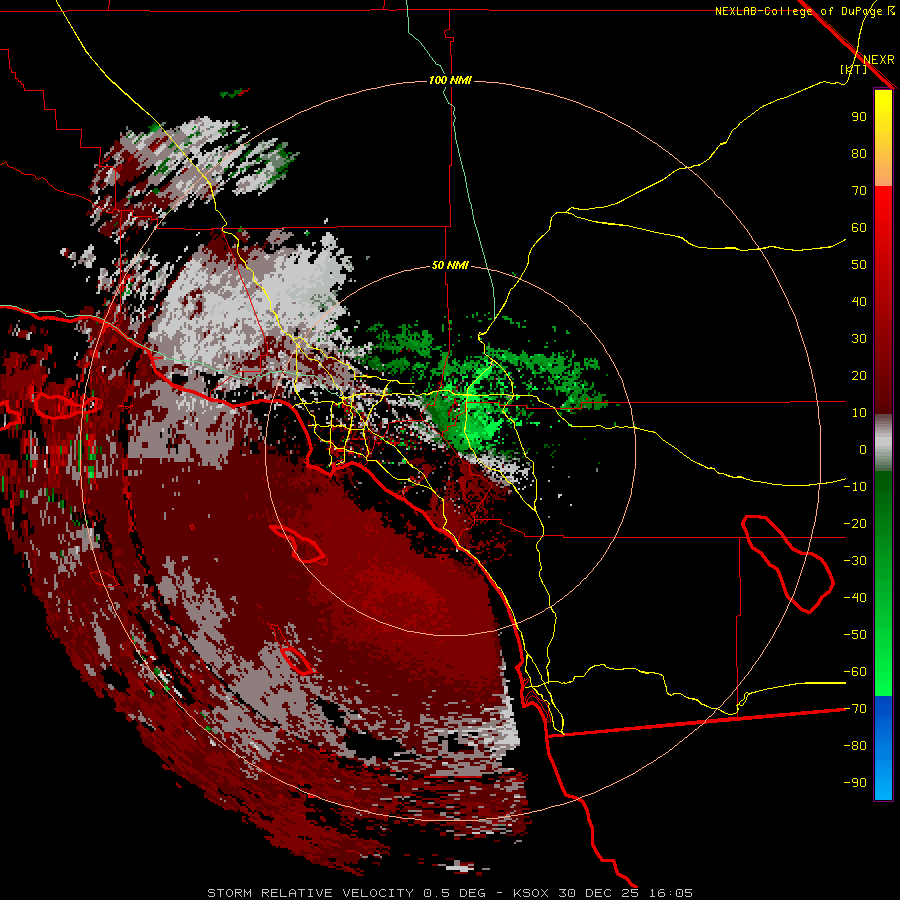
Task: Click the blue bottom segment of velocity scale
Action: (x=883, y=748)
